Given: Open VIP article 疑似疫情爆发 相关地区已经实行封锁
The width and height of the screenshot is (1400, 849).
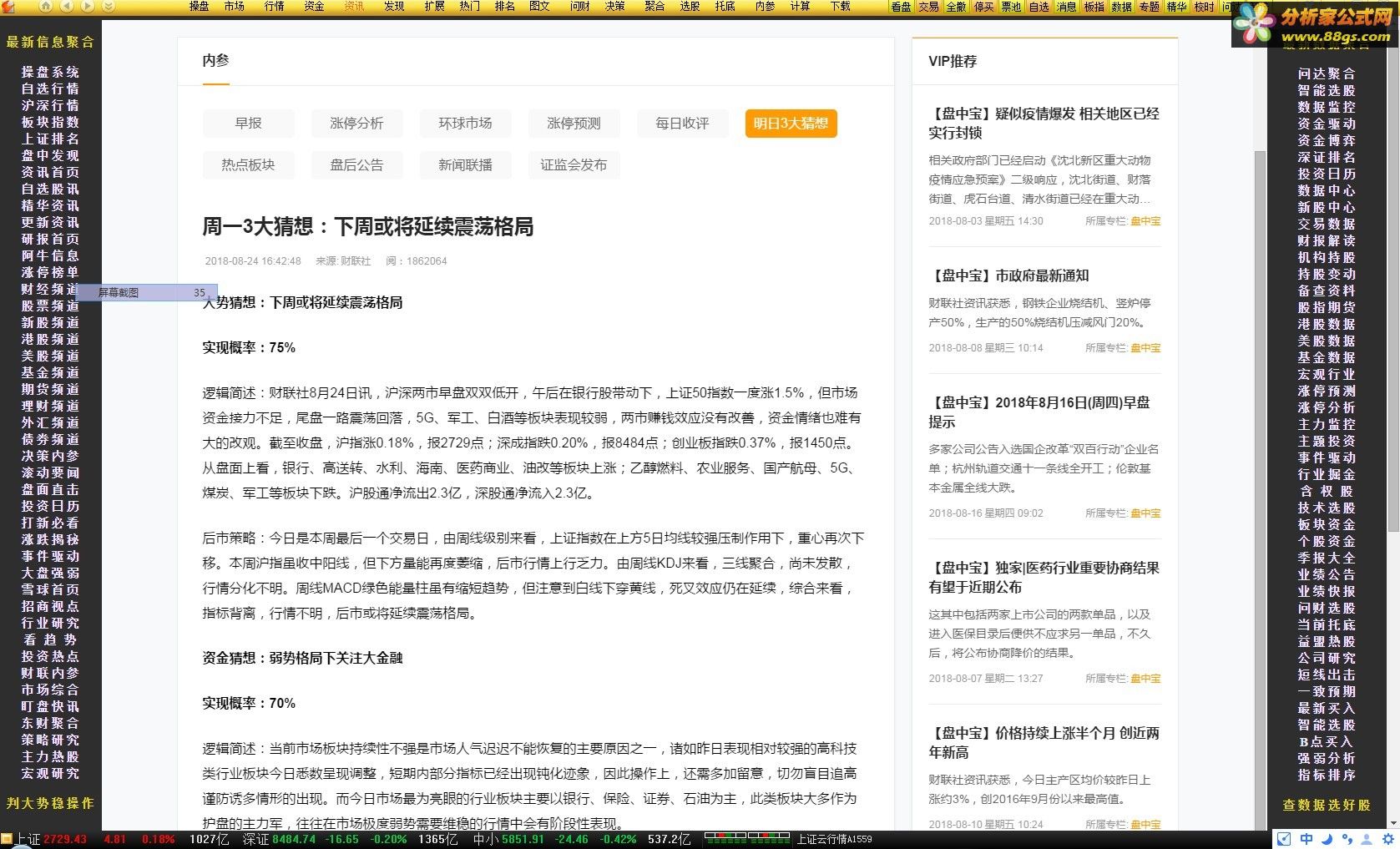Looking at the screenshot, I should [x=1044, y=123].
